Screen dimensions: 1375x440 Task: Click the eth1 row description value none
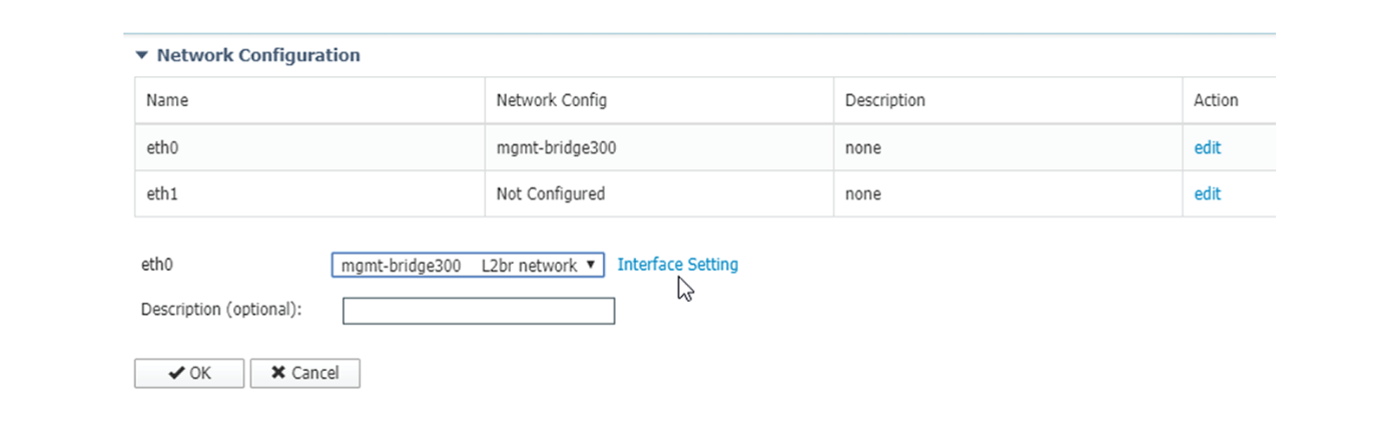(x=863, y=194)
